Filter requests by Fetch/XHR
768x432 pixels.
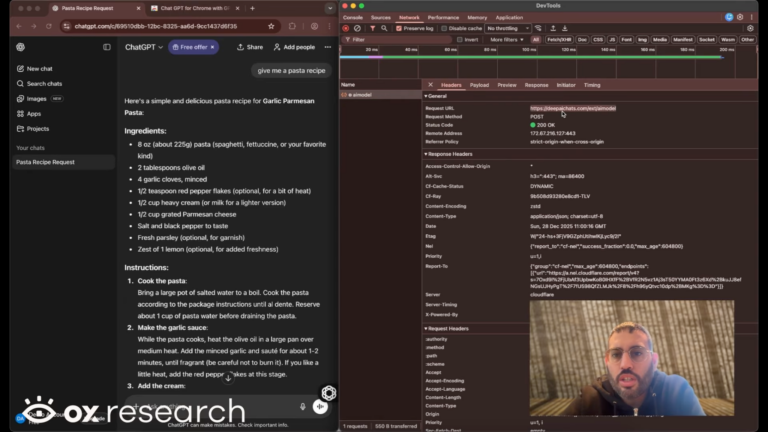coord(559,40)
